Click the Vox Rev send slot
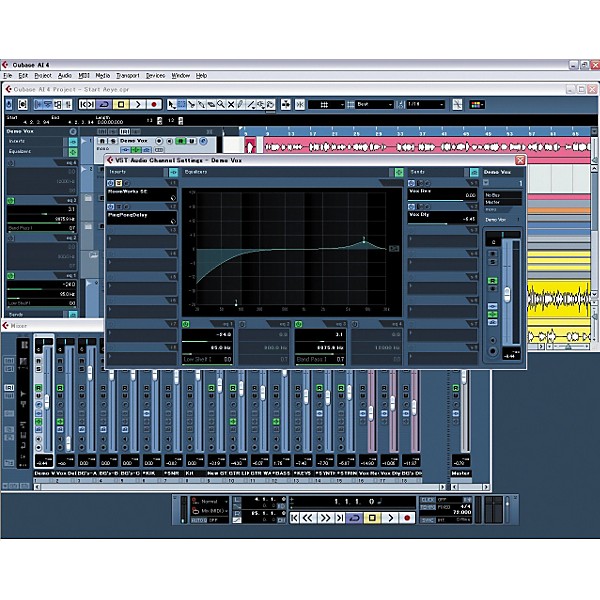This screenshot has width=600, height=600. [442, 194]
